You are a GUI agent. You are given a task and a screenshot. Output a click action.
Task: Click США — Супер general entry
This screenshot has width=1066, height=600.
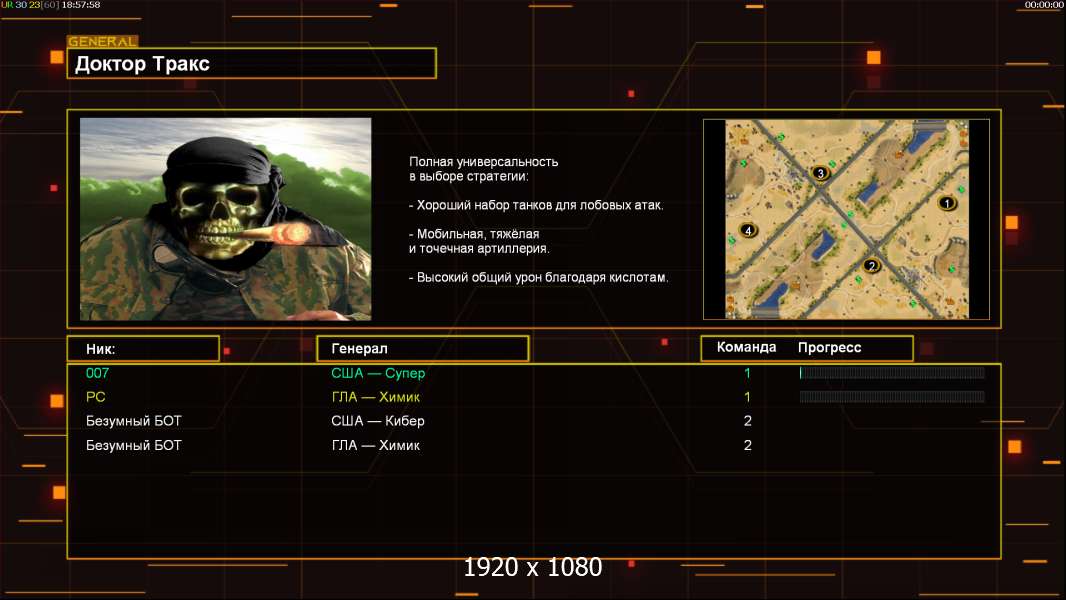(378, 373)
